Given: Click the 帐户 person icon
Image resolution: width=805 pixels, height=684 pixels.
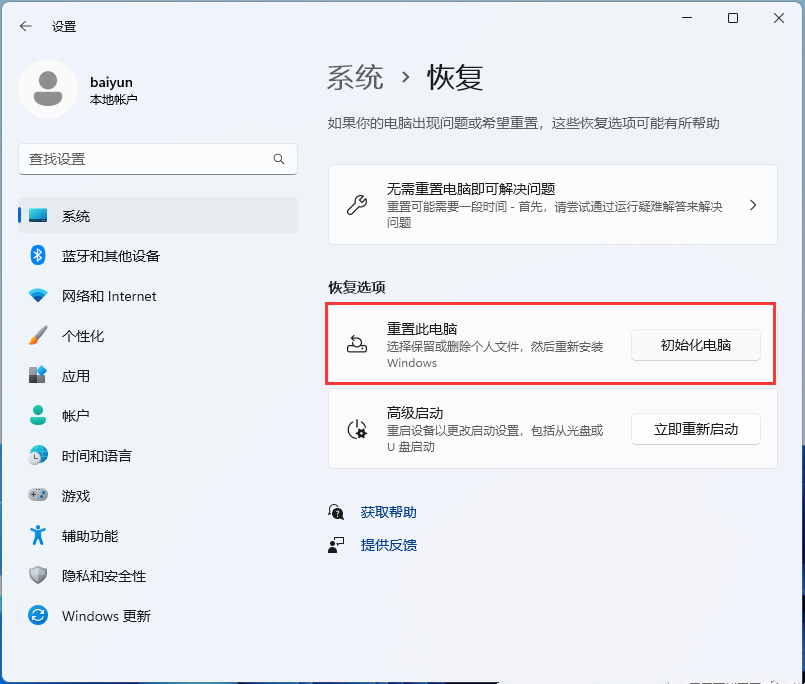Looking at the screenshot, I should 38,415.
